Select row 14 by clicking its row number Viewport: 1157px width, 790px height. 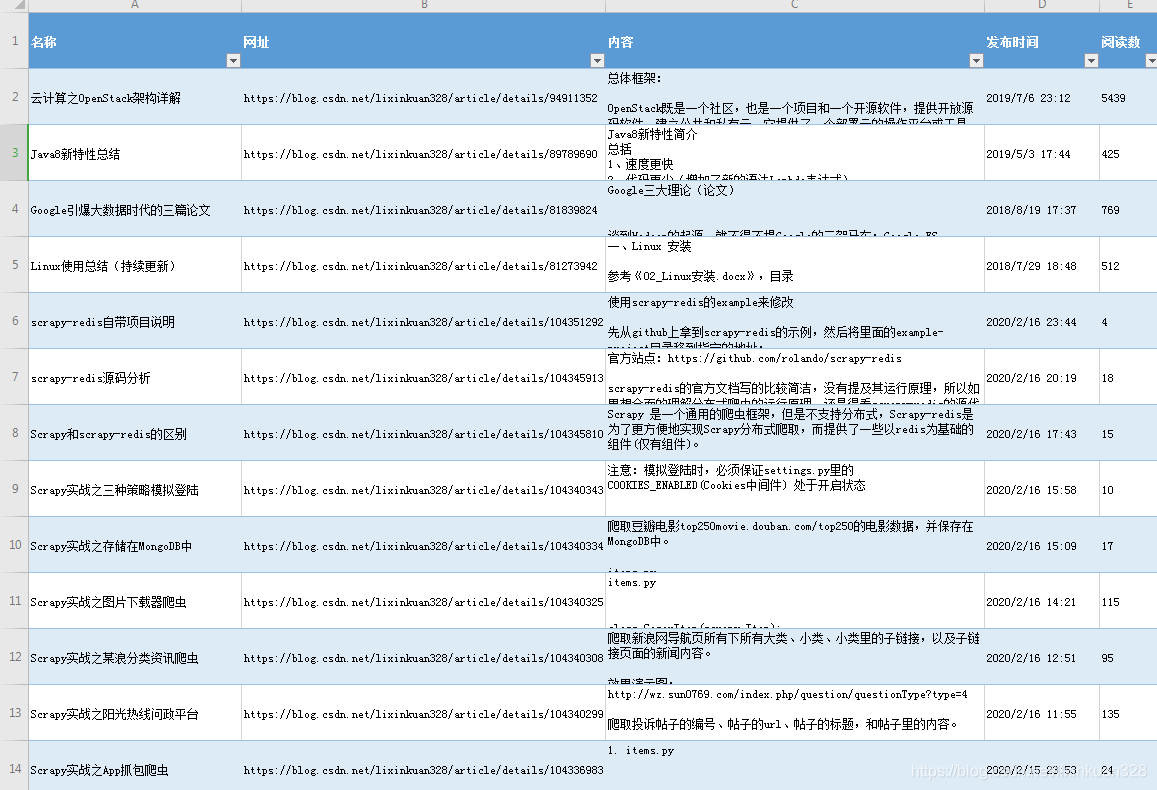coord(11,770)
